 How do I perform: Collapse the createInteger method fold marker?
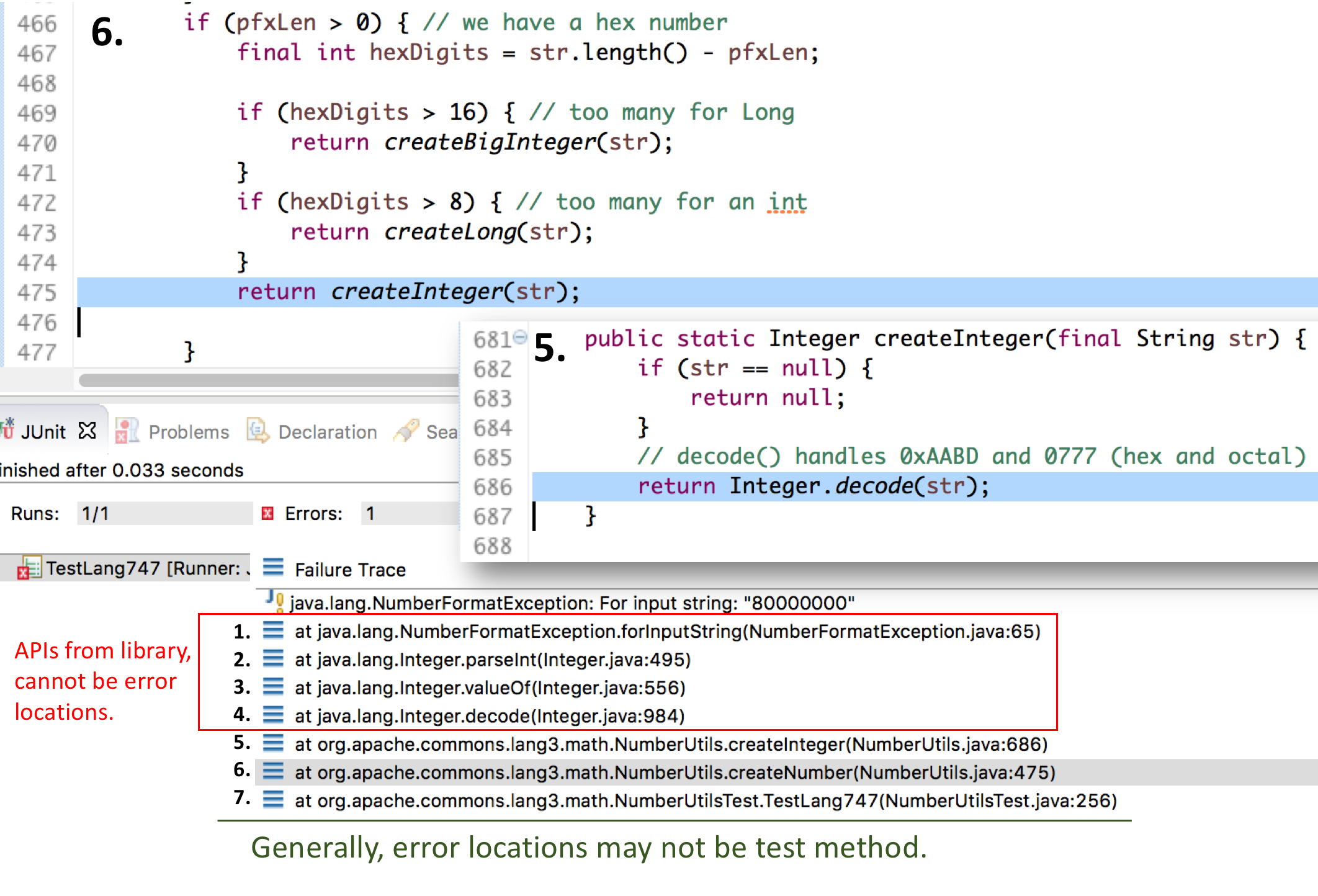point(521,337)
